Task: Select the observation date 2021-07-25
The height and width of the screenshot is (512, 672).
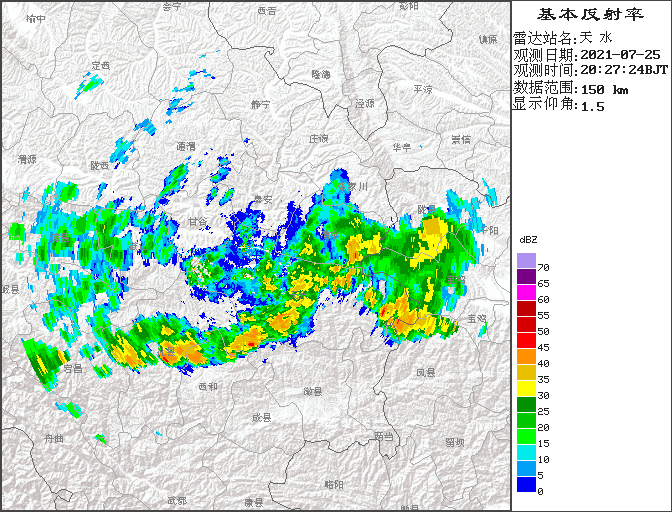Action: point(620,54)
